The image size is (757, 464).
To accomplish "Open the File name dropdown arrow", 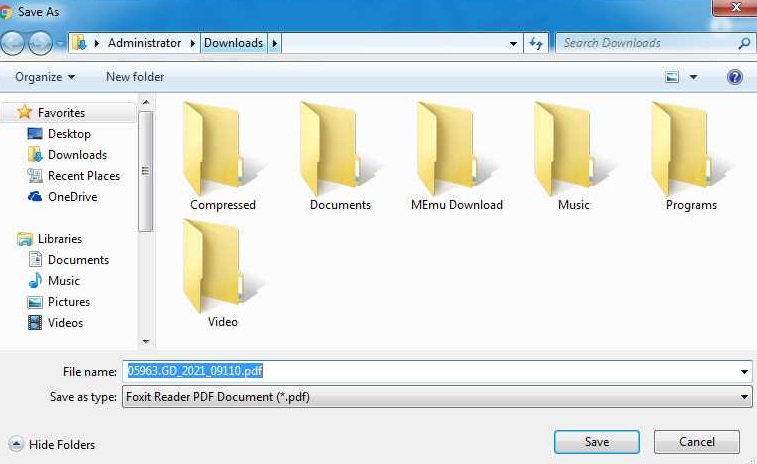I will point(744,372).
